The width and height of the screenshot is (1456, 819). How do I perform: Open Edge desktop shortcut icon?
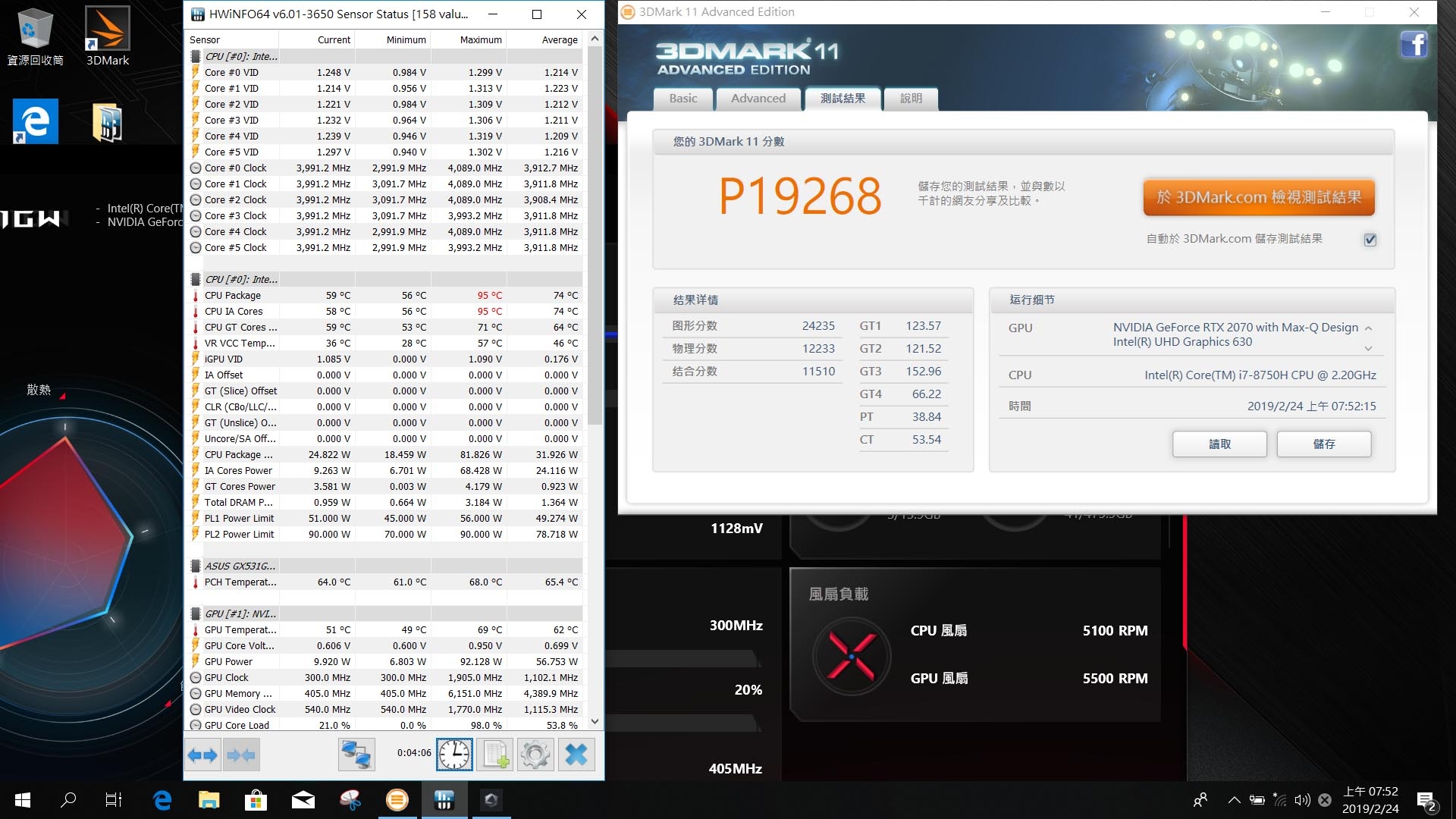(x=35, y=121)
